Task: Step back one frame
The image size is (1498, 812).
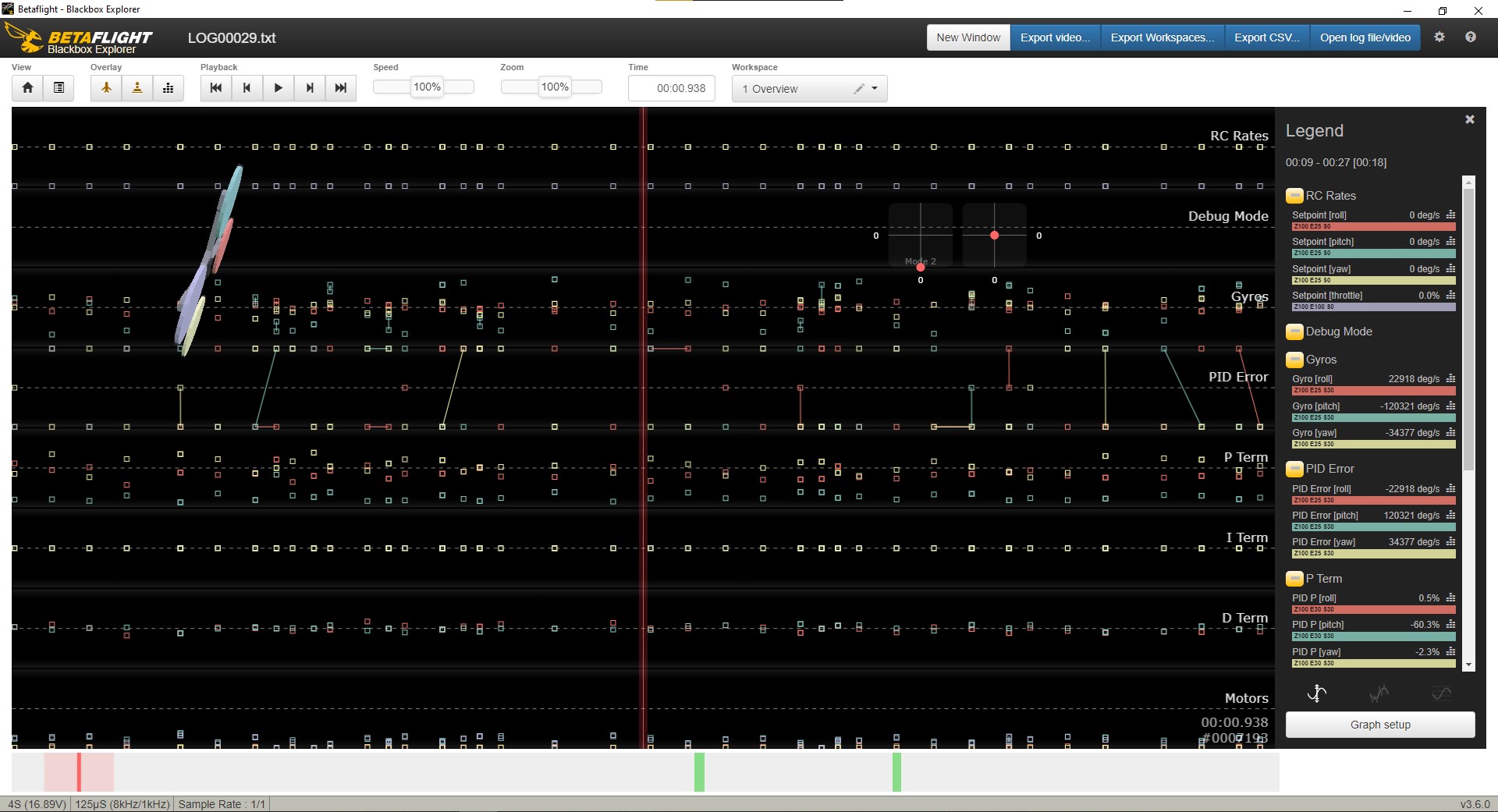Action: 247,88
